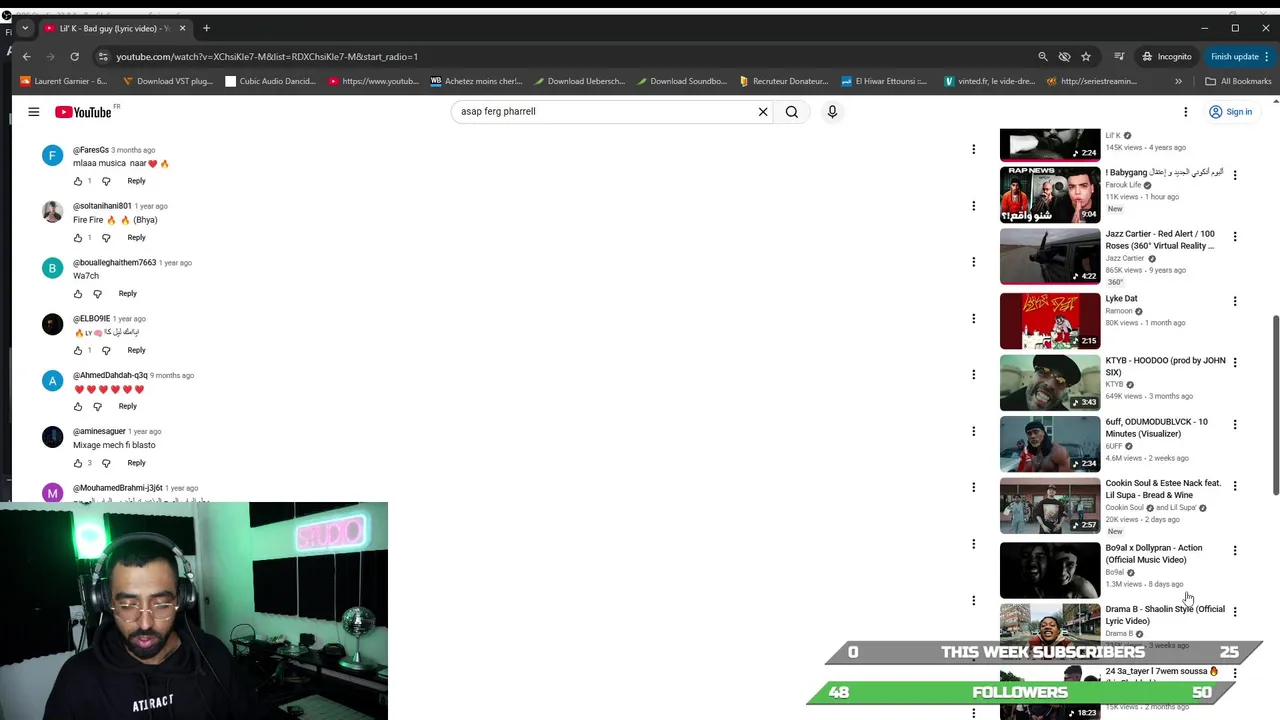Go back with browser back arrow
The width and height of the screenshot is (1280, 720).
coord(27,57)
